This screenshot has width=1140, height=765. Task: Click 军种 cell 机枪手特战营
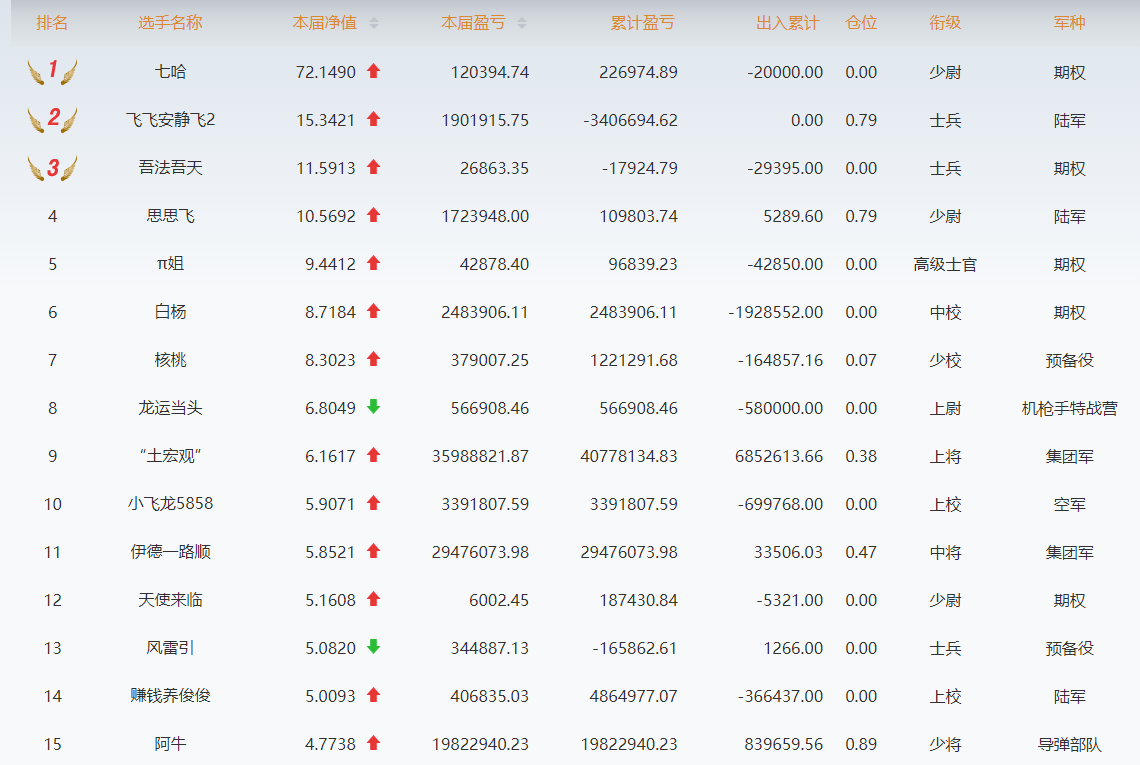coord(1069,408)
